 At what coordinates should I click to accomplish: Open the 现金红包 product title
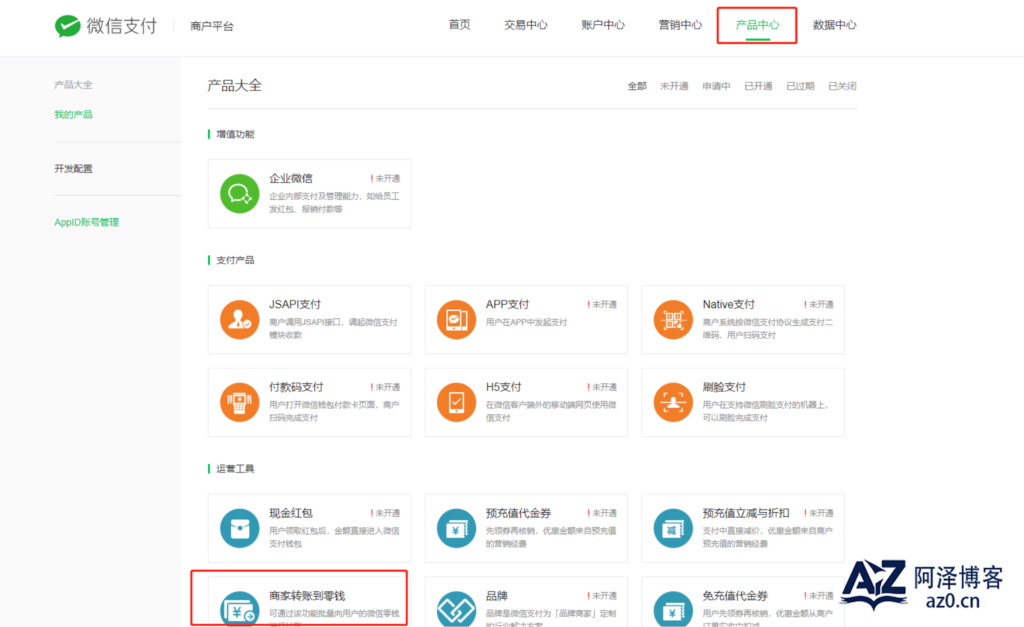[x=291, y=513]
